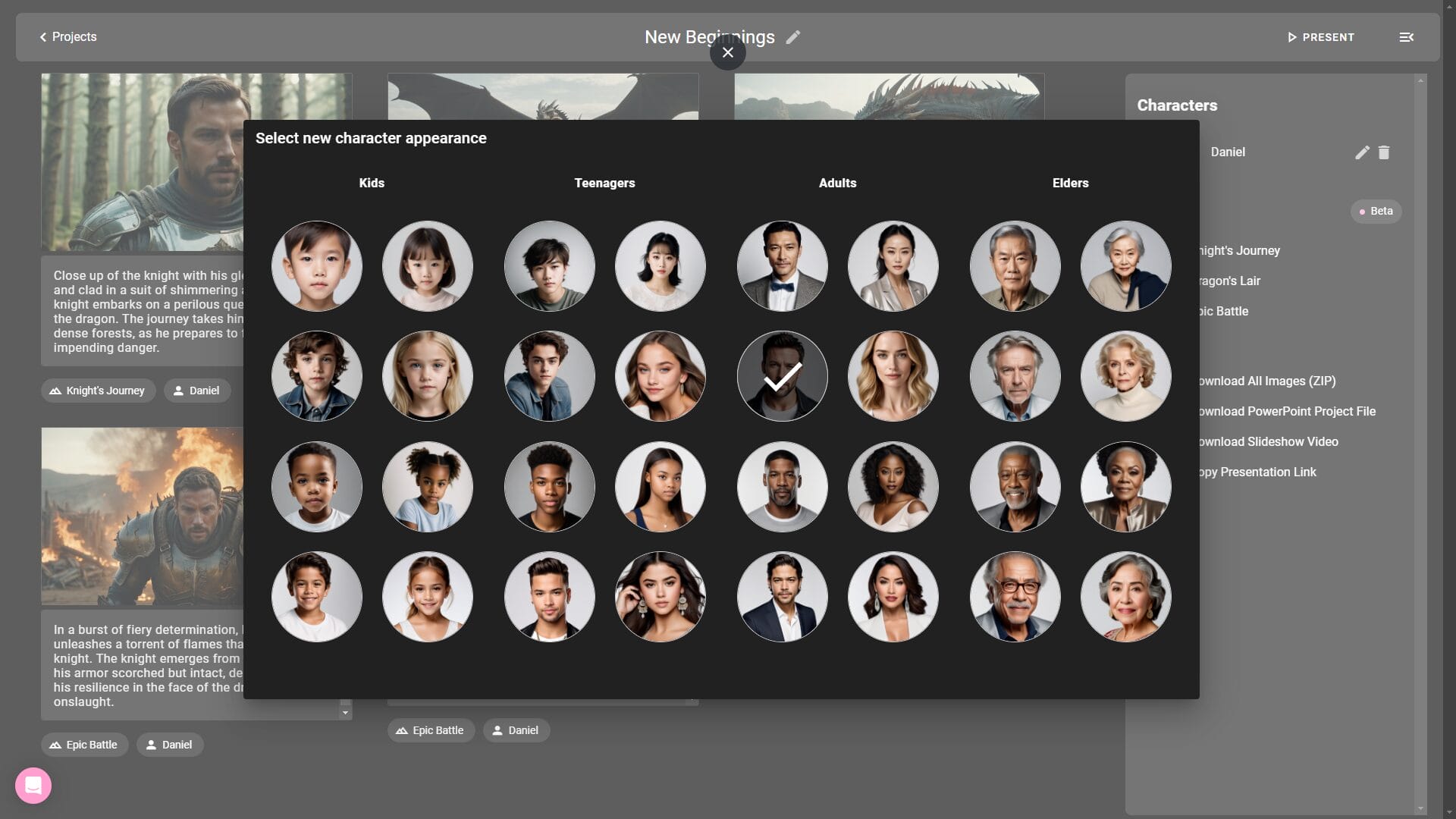
Task: Open the edit pencil next to Daniel
Action: [x=1362, y=152]
